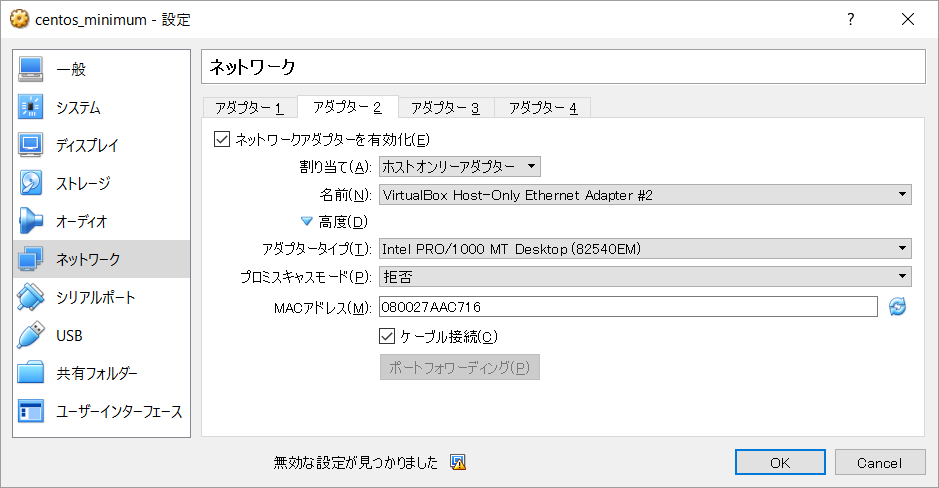939x488 pixels.
Task: Switch to アダプター 4 tab
Action: (x=543, y=108)
